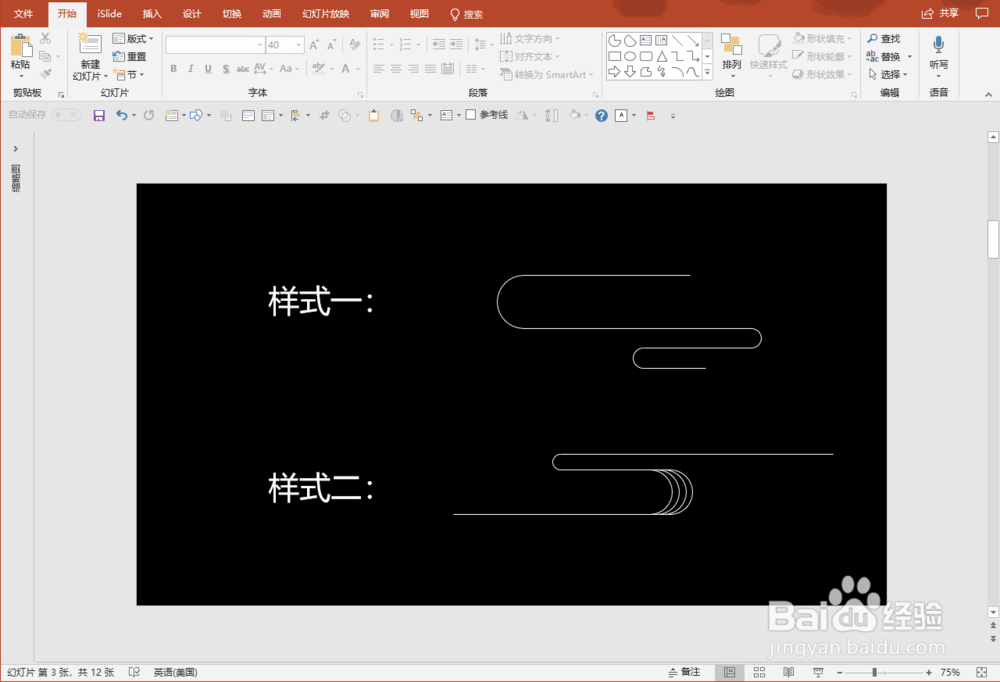Open Shape Fill in Drawing group

pyautogui.click(x=820, y=38)
